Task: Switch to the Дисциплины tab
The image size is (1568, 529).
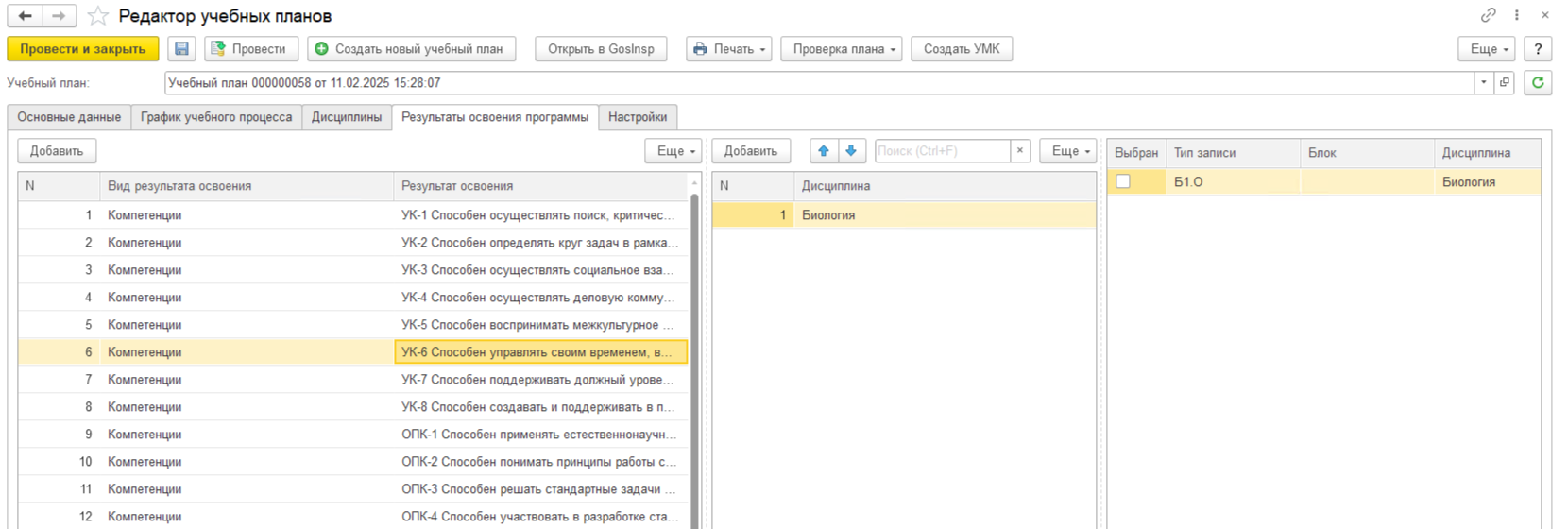Action: [347, 117]
